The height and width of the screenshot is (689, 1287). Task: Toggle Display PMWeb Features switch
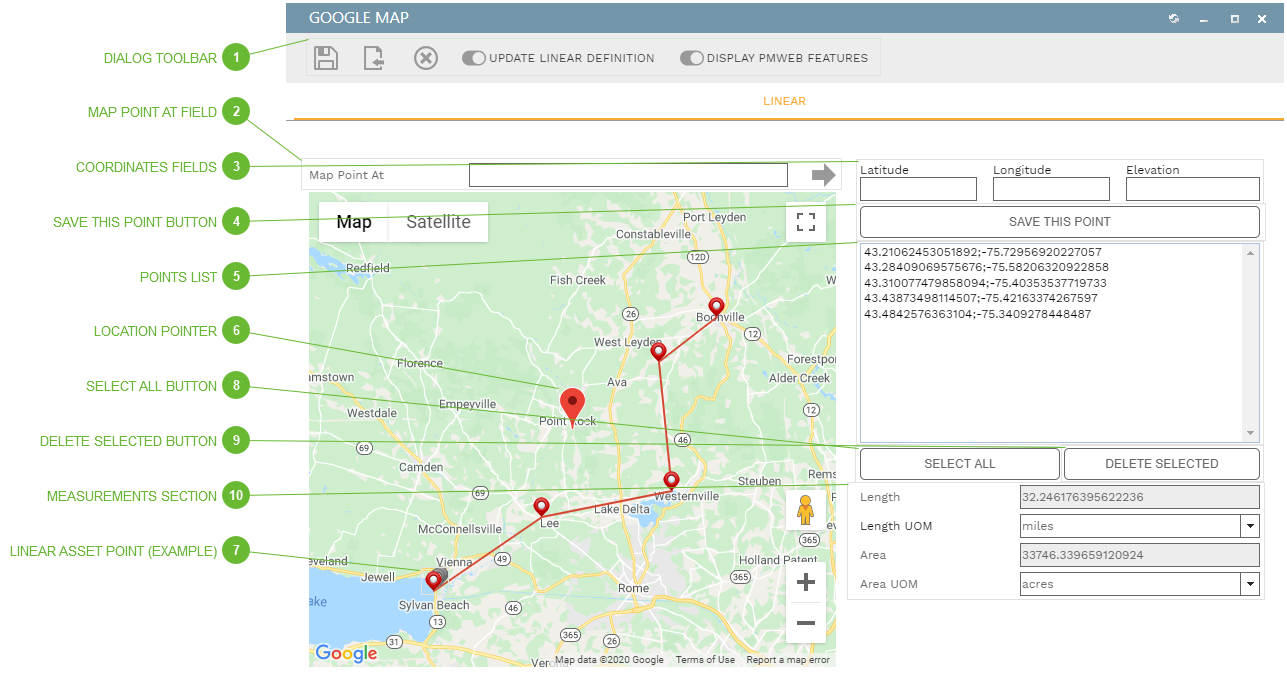point(691,58)
